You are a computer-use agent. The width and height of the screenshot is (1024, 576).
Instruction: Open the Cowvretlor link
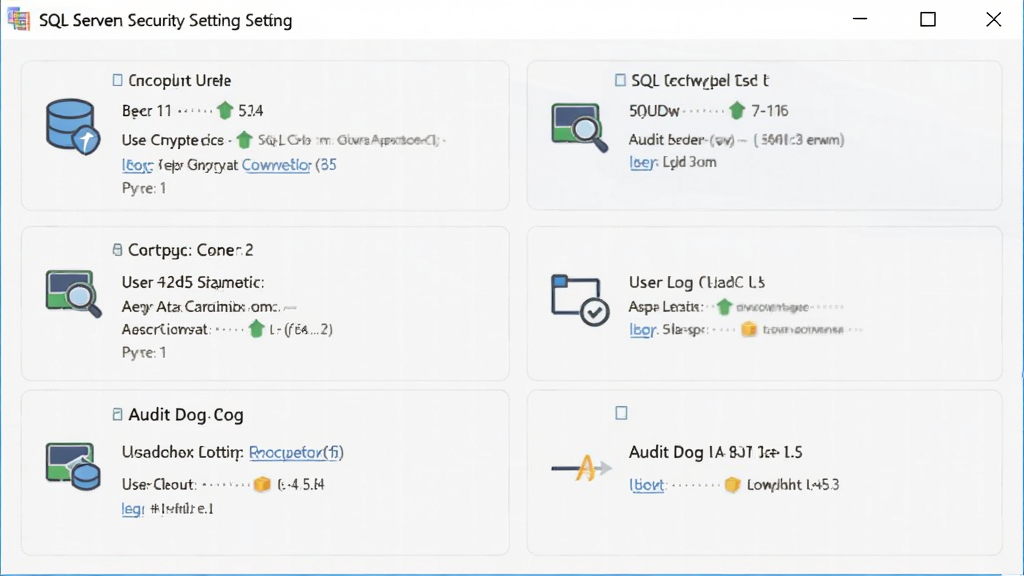(276, 165)
